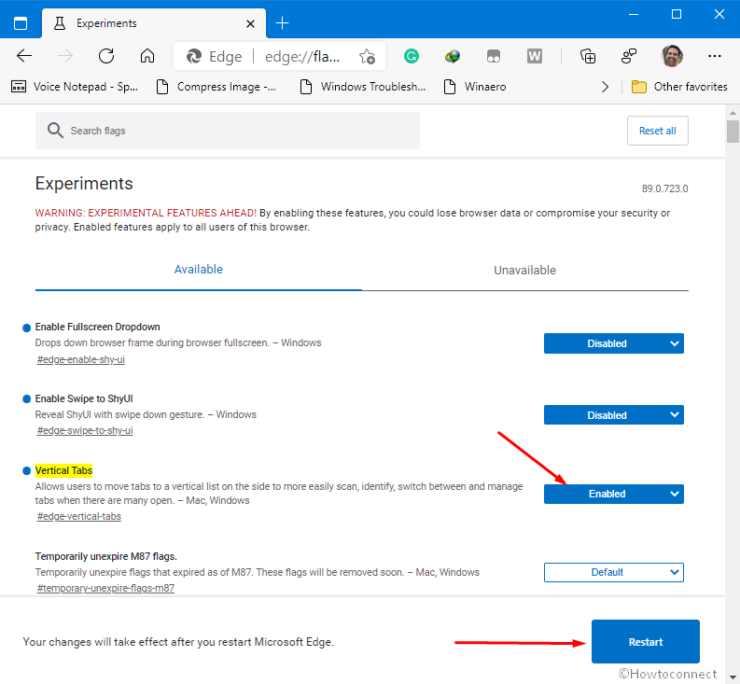Open Other favorites folder
740x684 pixels.
(x=679, y=87)
